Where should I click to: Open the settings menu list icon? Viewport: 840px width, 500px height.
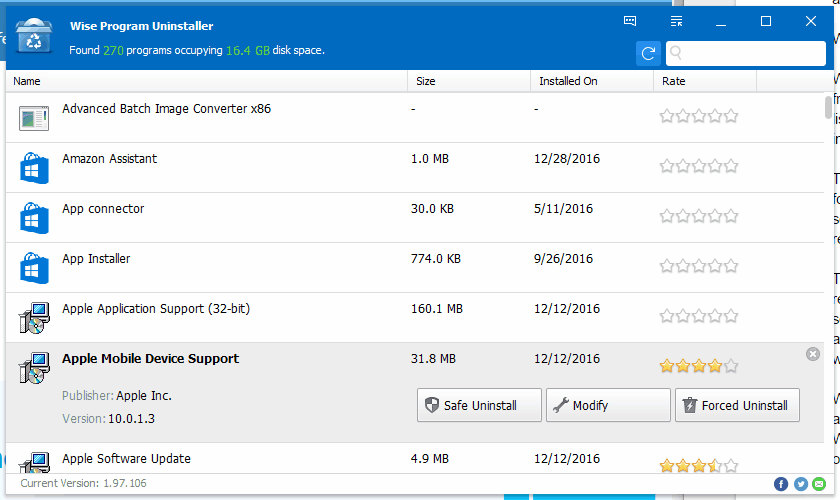tap(677, 21)
